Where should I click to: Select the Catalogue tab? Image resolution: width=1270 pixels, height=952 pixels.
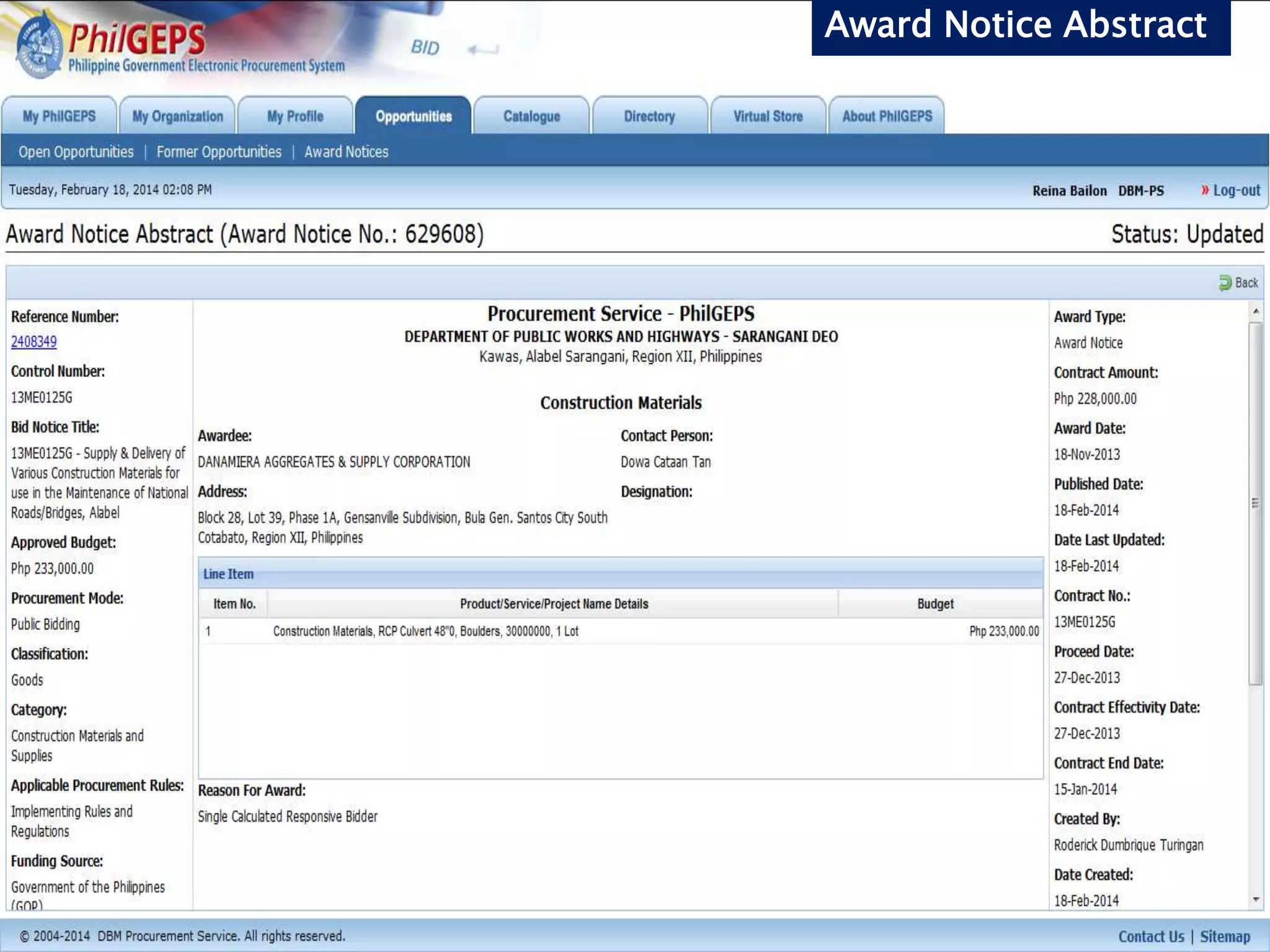tap(531, 117)
